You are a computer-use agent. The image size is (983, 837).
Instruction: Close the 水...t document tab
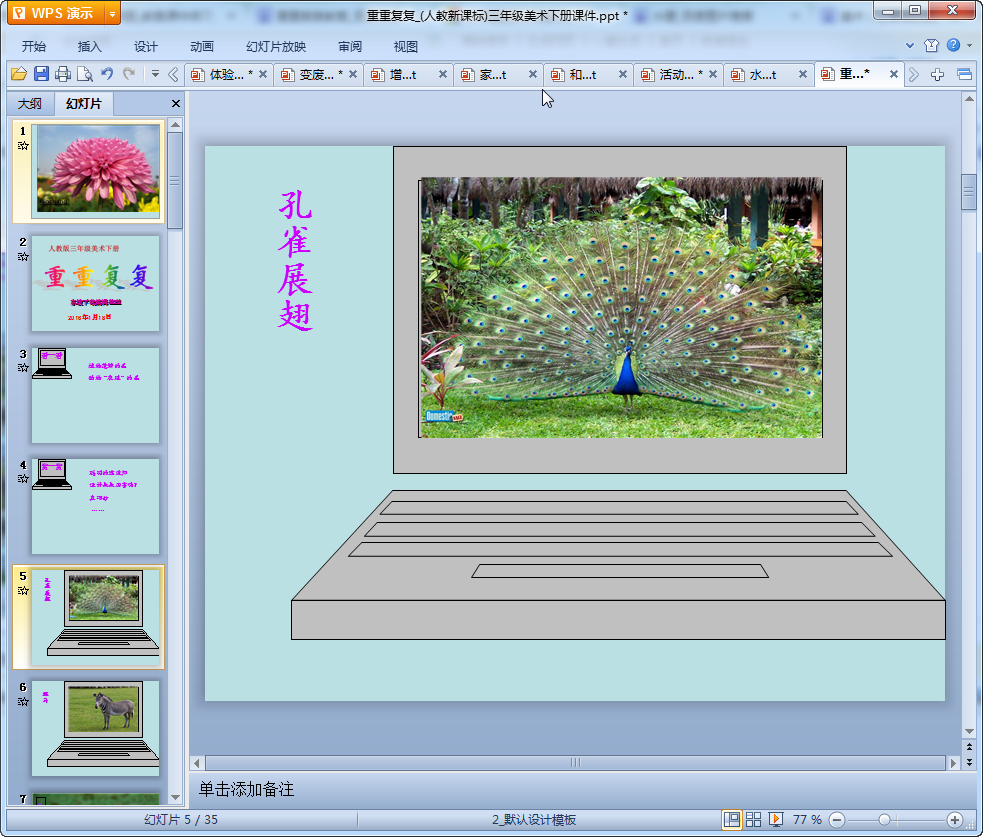pos(802,74)
